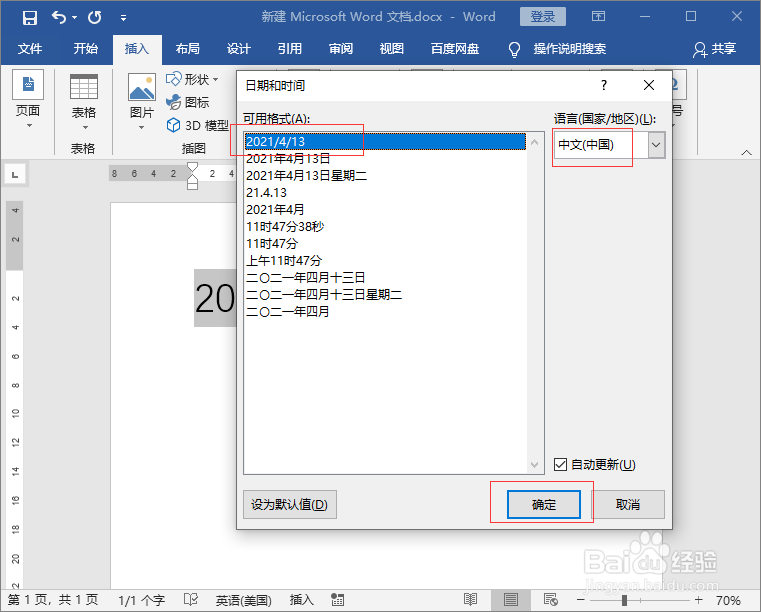Screen dimensions: 761x612
Task: Click the zoom out minus button
Action: 580,600
